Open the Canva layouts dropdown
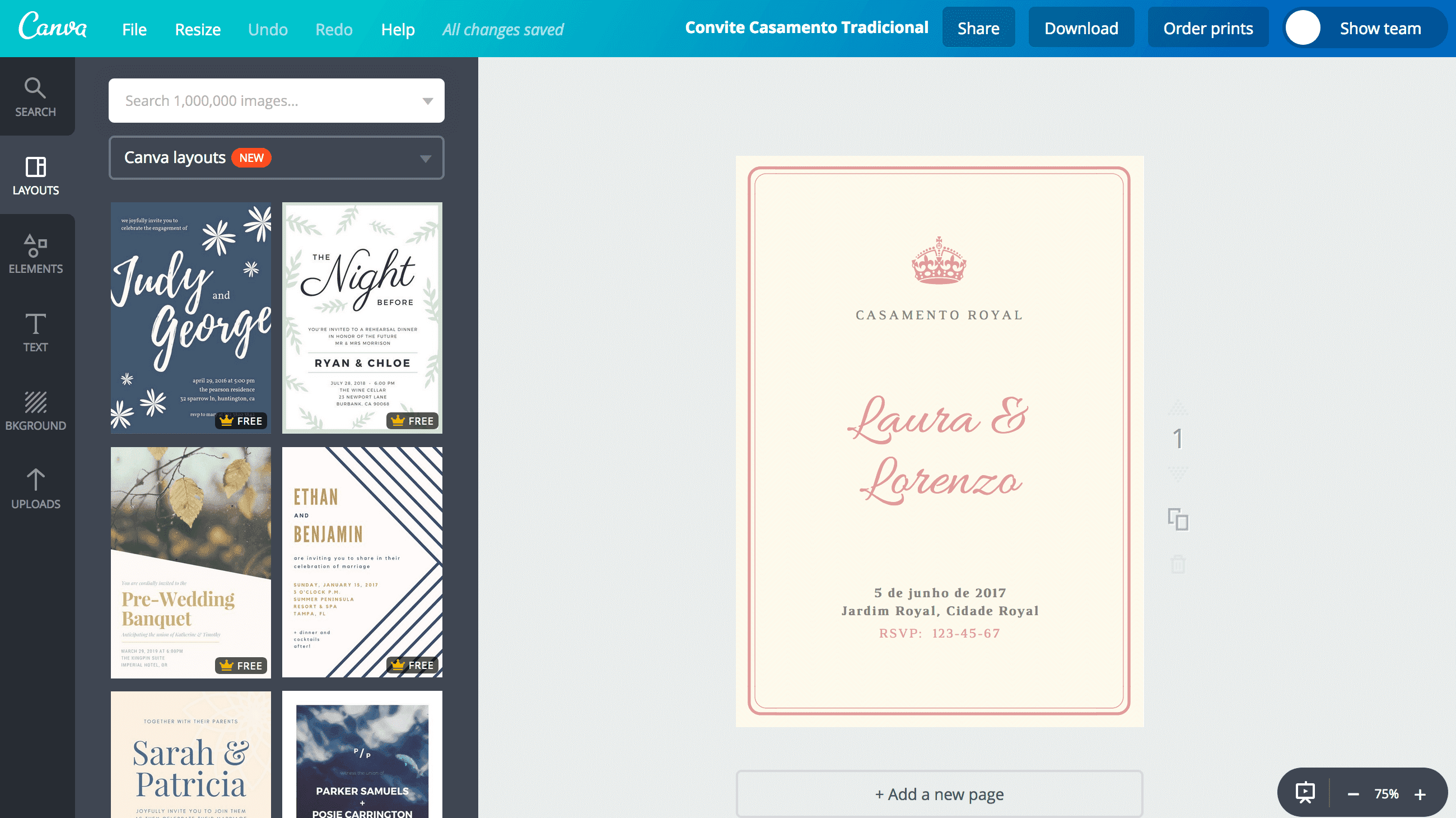 [x=277, y=158]
